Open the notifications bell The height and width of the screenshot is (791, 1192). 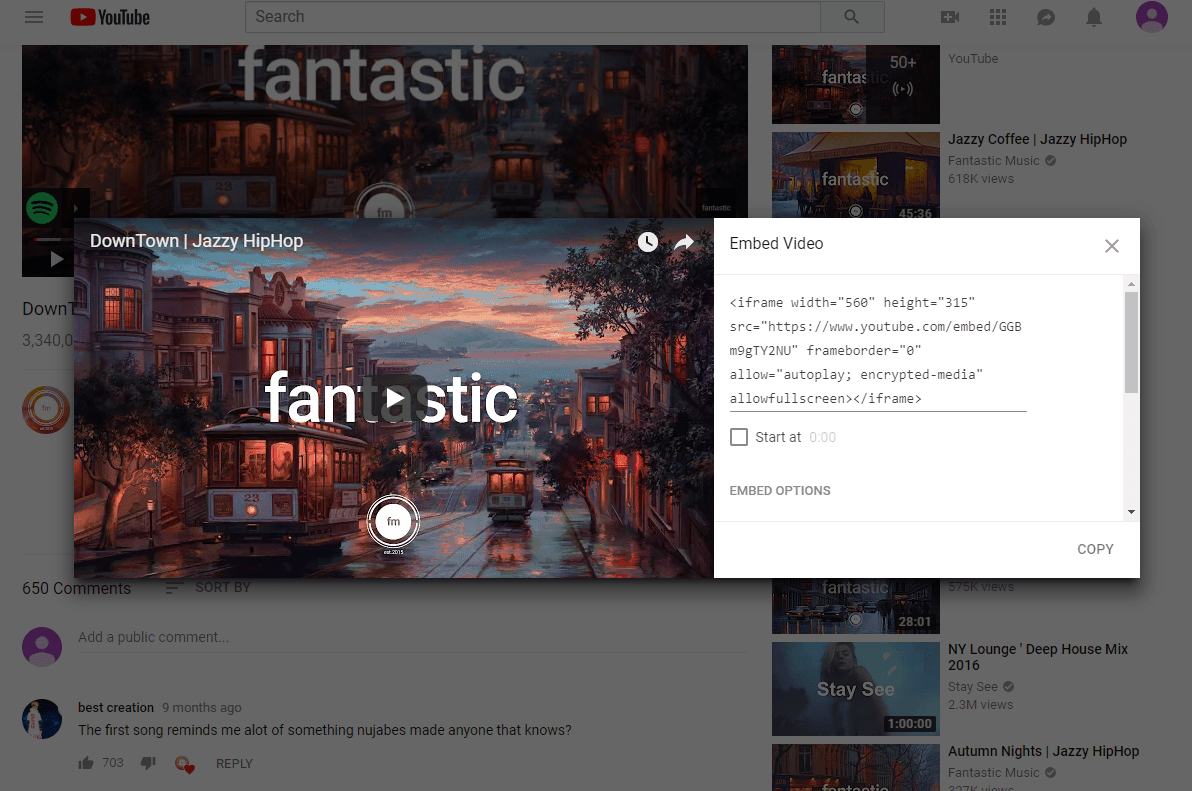coord(1093,17)
